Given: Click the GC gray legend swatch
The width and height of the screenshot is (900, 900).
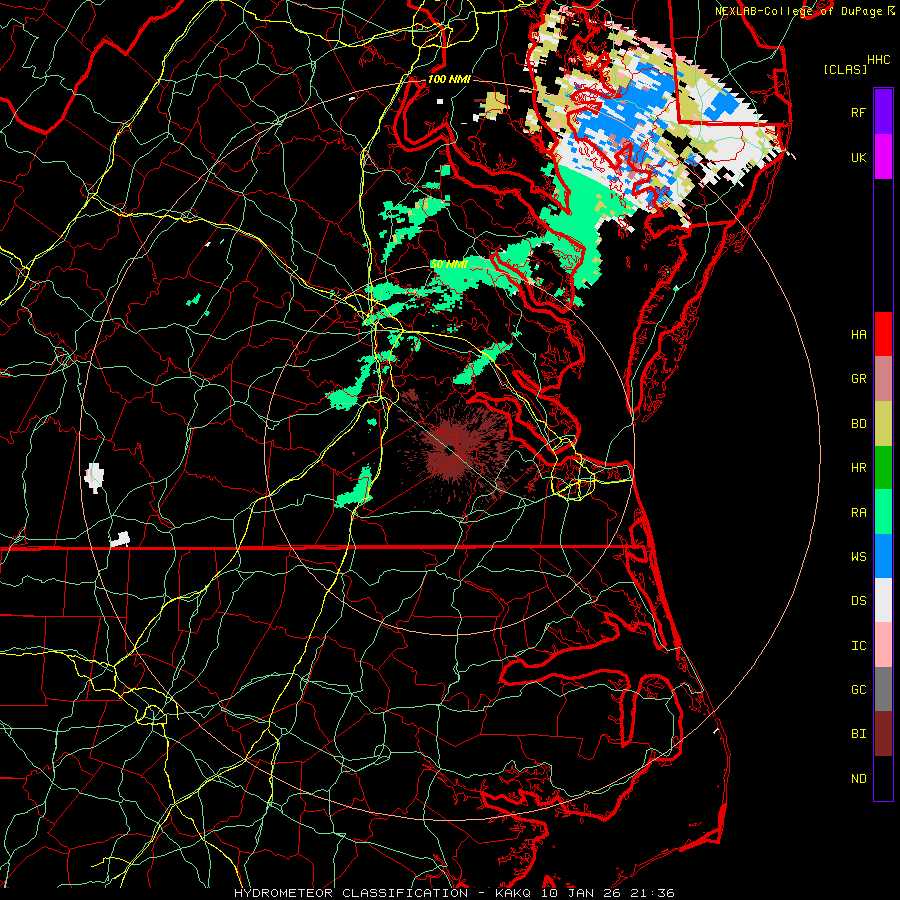Looking at the screenshot, I should [883, 689].
